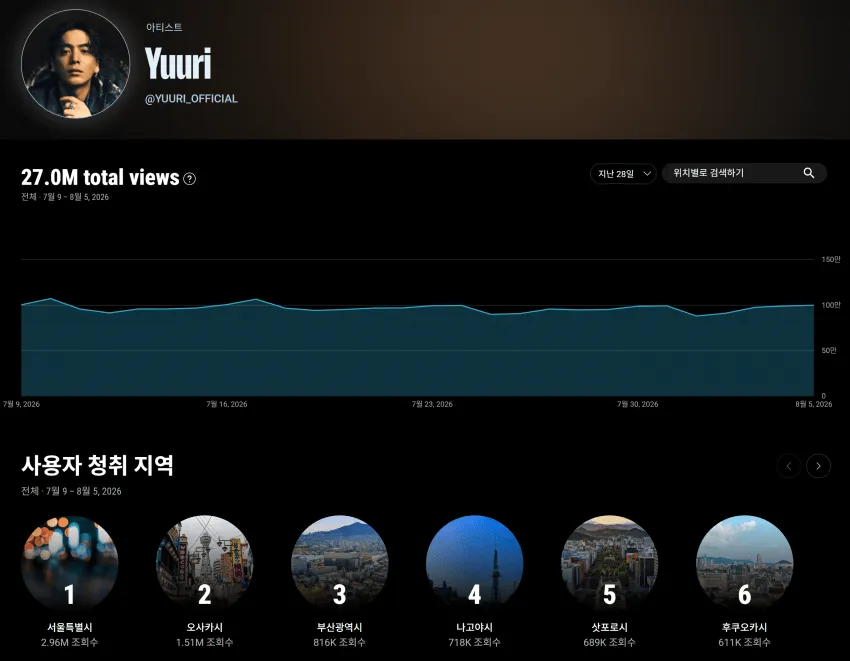The height and width of the screenshot is (661, 850).
Task: Click the 사용자 청취 지역 section heading
Action: coord(98,465)
